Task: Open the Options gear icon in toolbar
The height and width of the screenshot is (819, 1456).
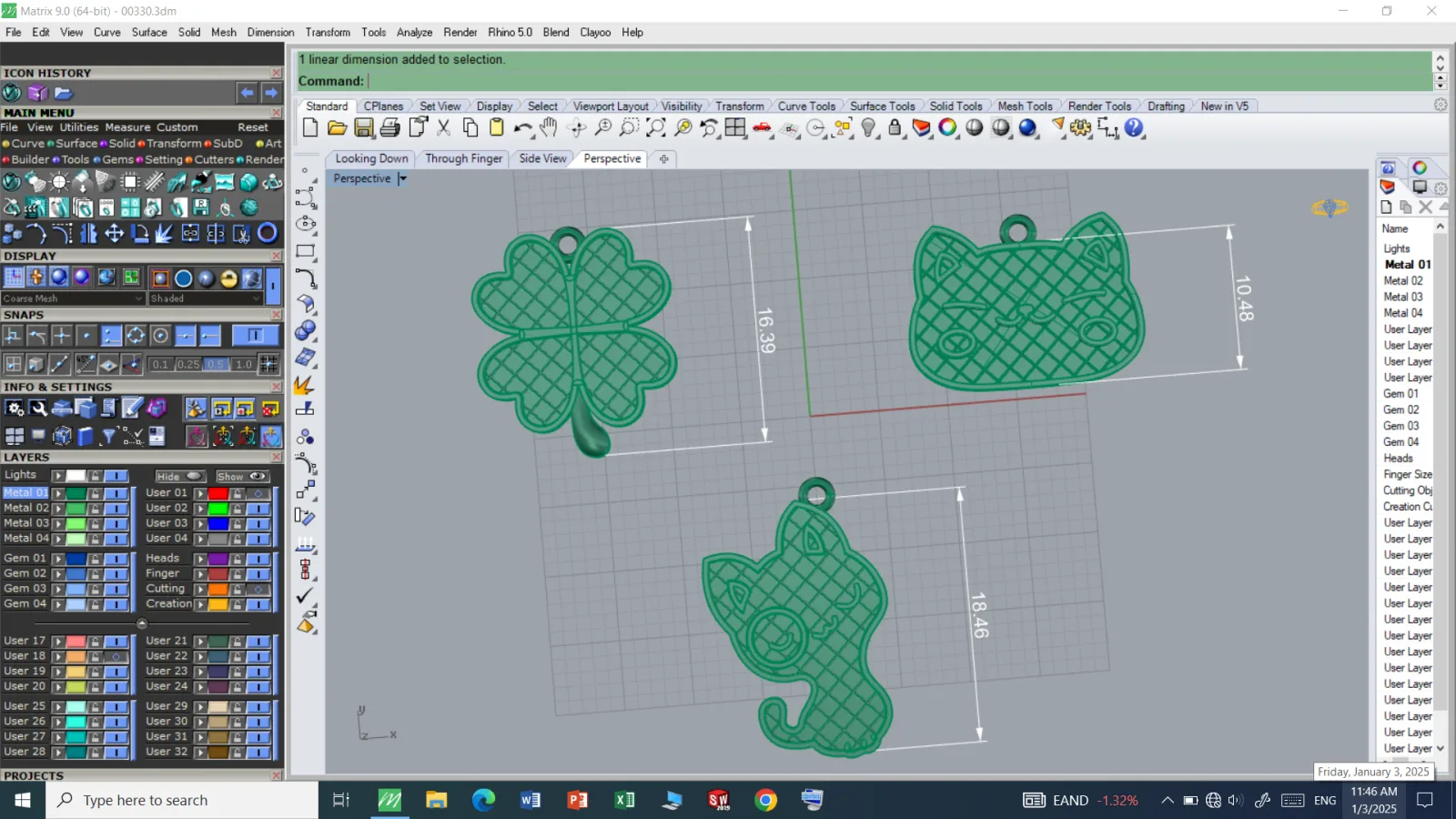Action: pos(1081,128)
